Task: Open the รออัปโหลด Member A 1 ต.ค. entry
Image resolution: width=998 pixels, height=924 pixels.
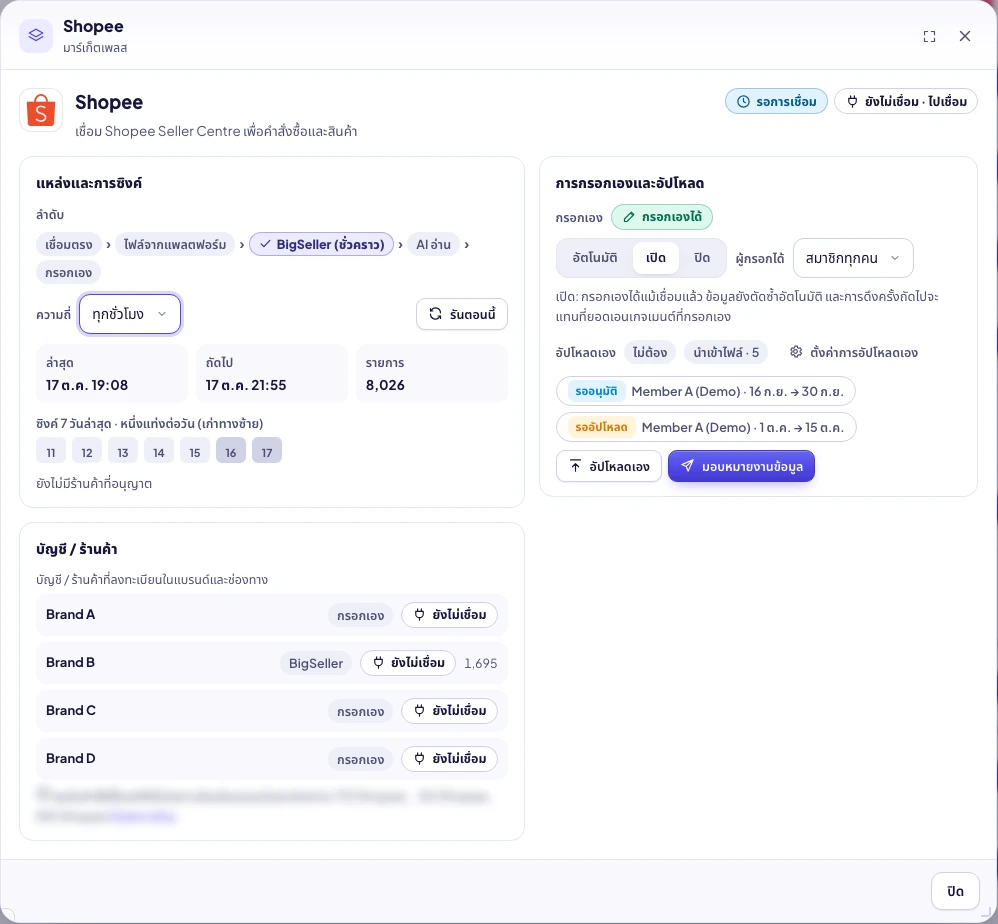Action: point(706,427)
